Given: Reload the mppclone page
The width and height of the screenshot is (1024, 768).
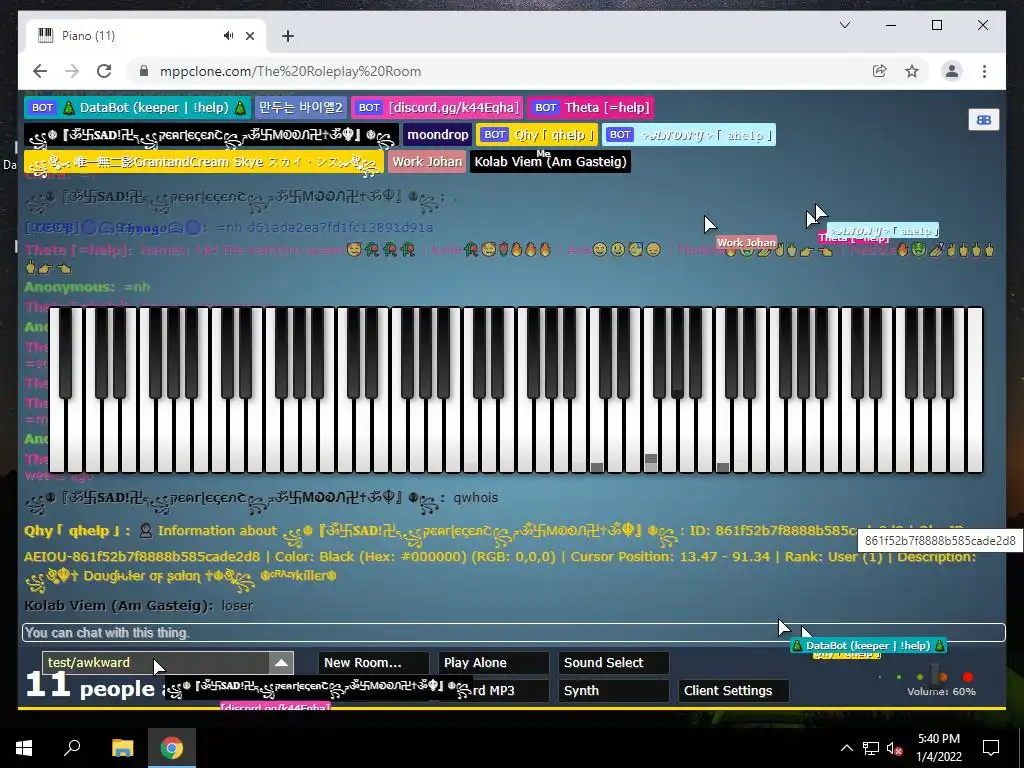Looking at the screenshot, I should tap(104, 71).
